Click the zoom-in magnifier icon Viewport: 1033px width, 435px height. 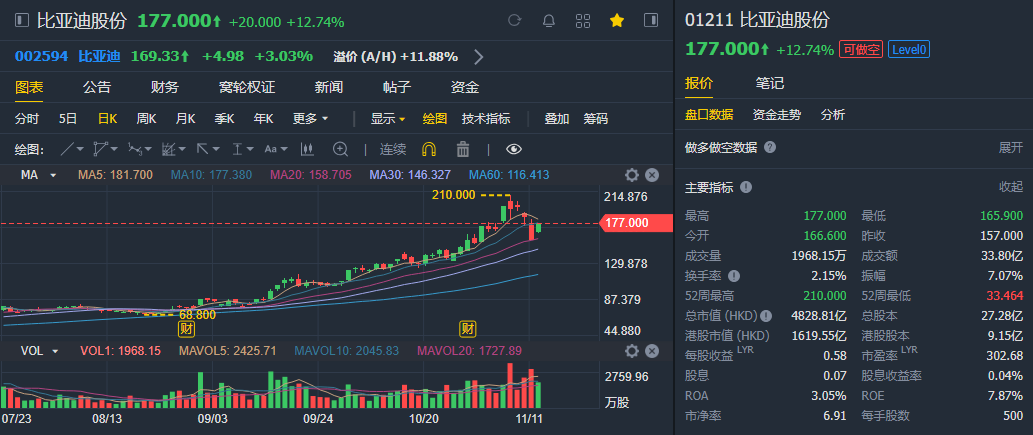[x=341, y=150]
